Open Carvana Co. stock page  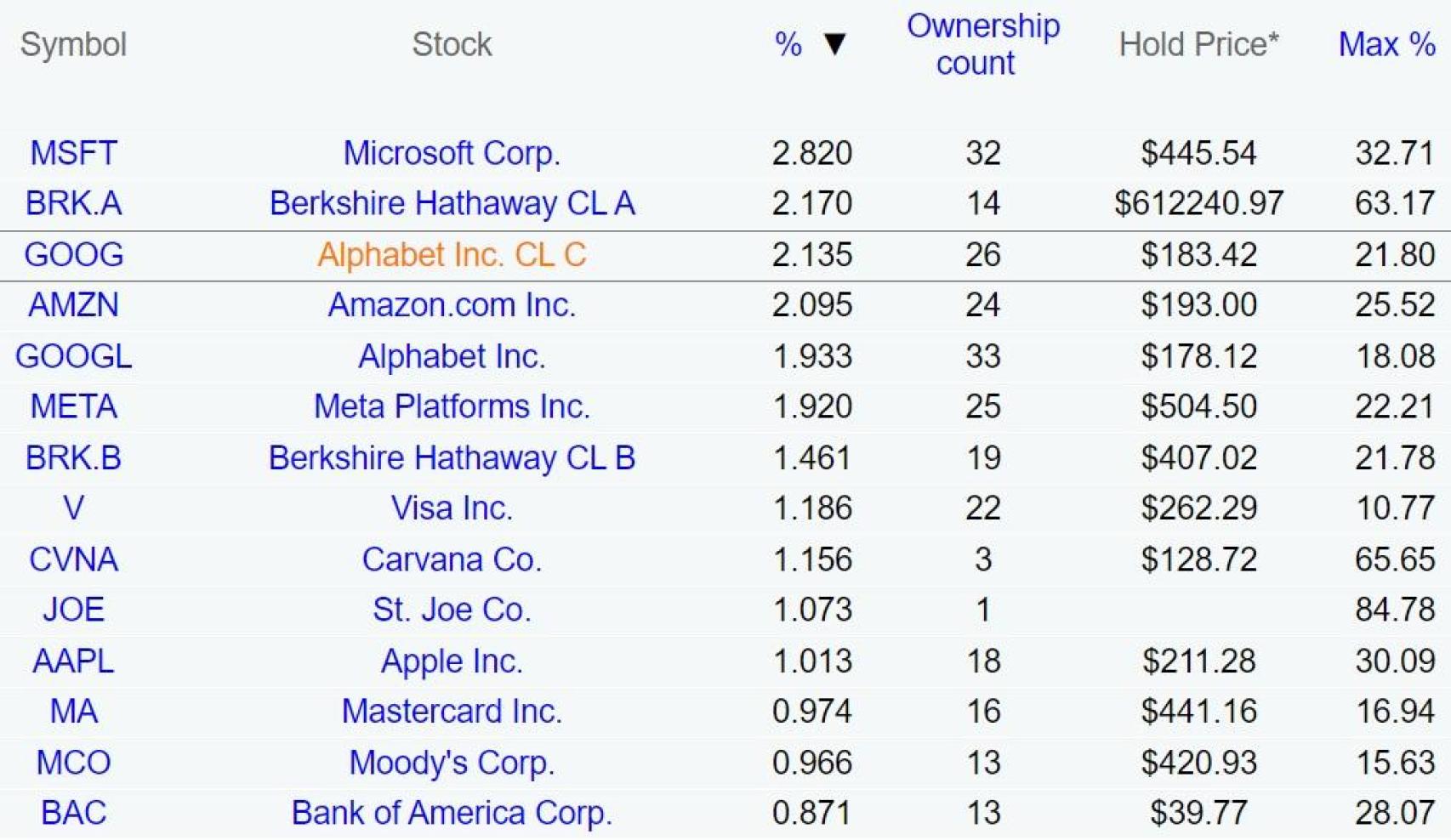(452, 559)
